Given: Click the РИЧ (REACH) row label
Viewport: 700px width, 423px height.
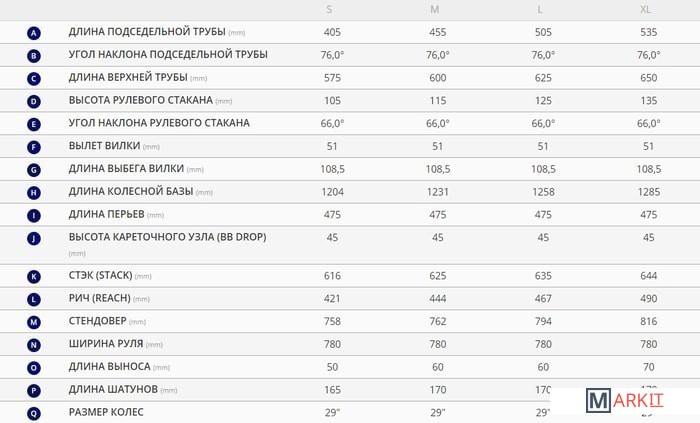Looking at the screenshot, I should [x=100, y=298].
